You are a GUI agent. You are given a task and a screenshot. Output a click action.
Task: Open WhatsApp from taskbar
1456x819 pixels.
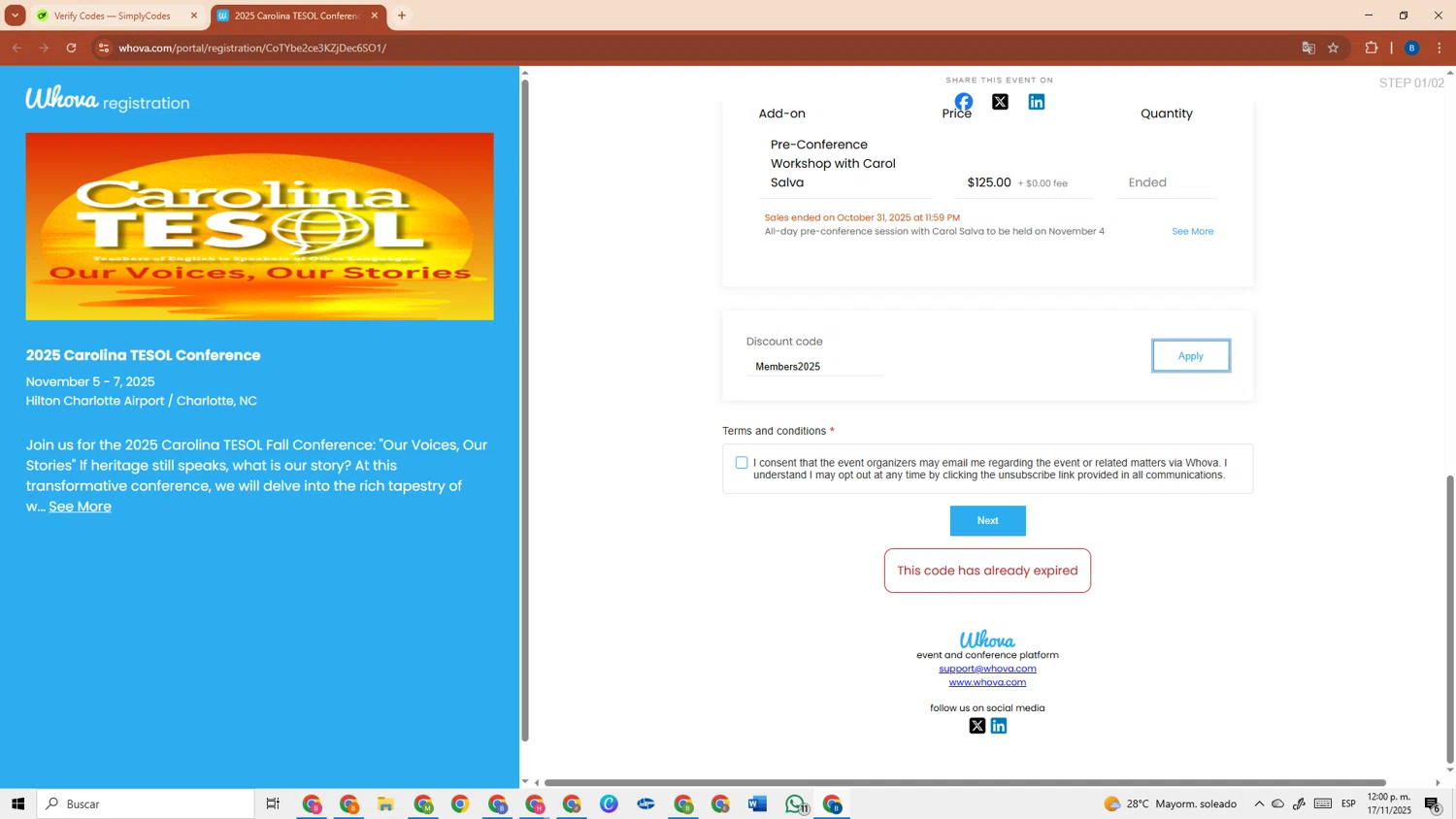795,803
